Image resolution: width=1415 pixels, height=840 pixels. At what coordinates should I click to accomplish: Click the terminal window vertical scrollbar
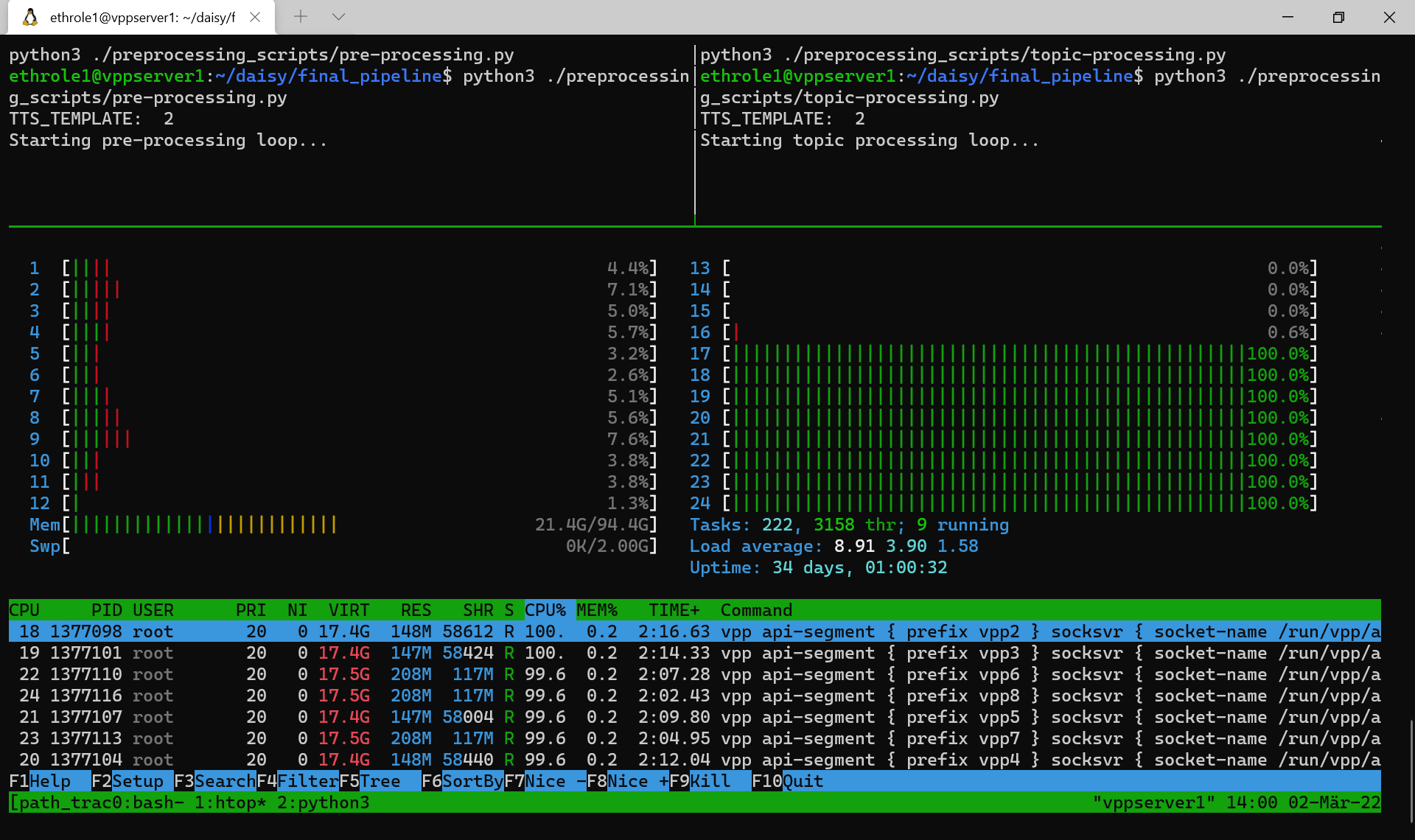pyautogui.click(x=1411, y=771)
